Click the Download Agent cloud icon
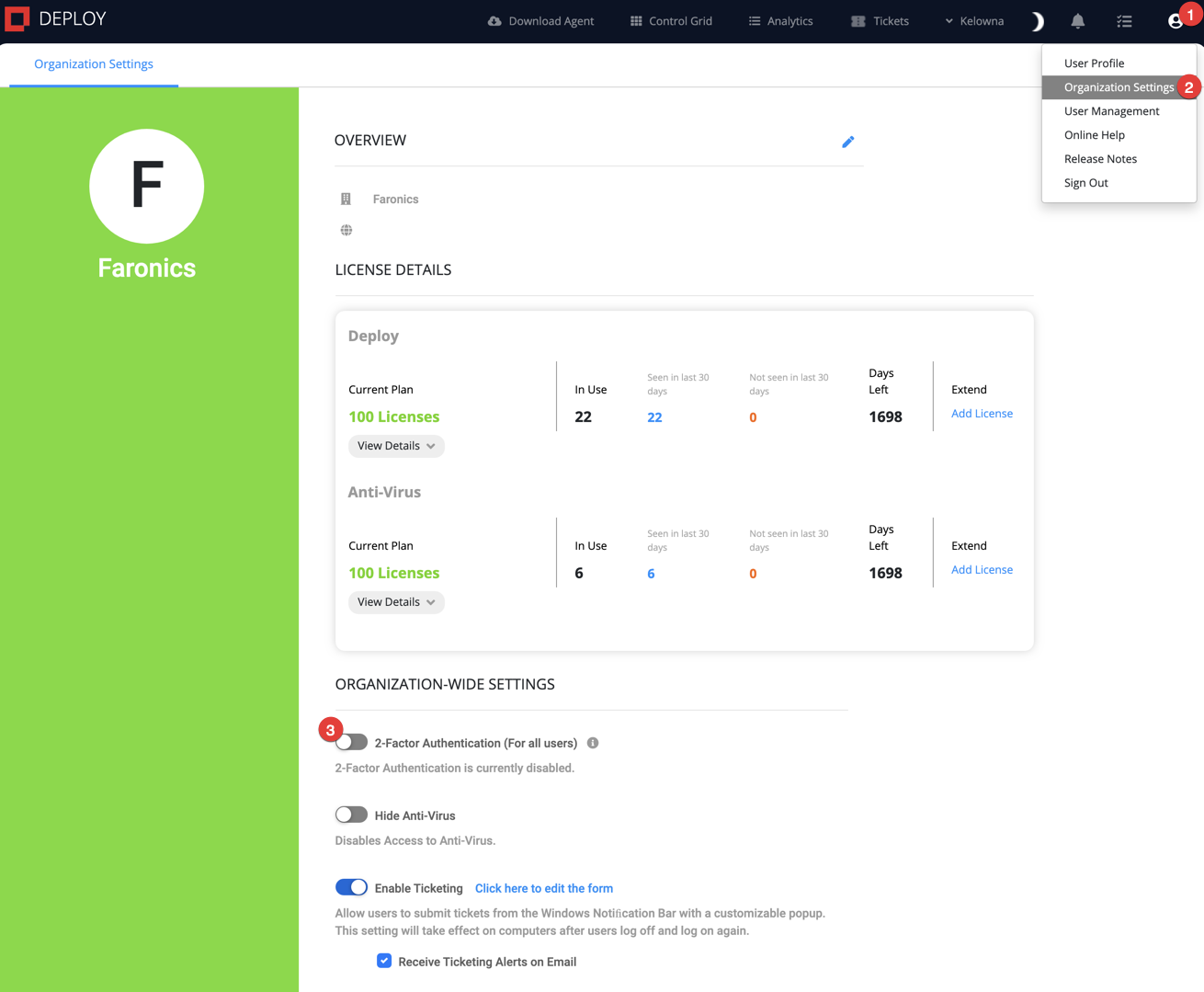Viewport: 1204px width, 992px height. 494,21
